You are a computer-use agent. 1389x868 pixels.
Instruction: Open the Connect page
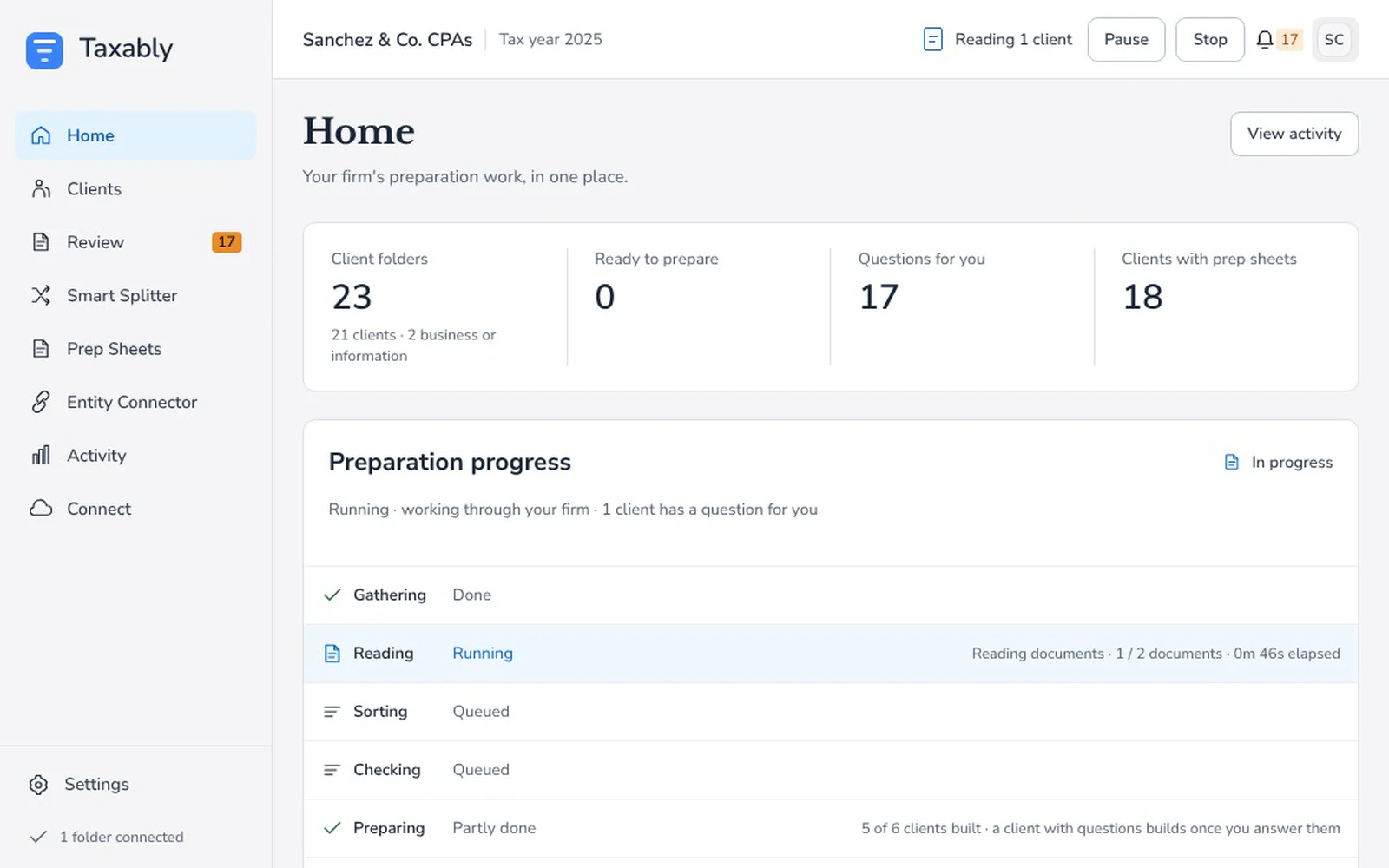135,509
